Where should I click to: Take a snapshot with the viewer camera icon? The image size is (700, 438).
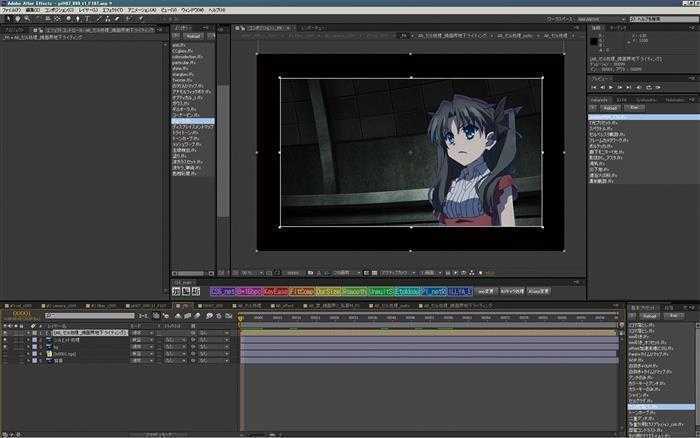tap(310, 273)
